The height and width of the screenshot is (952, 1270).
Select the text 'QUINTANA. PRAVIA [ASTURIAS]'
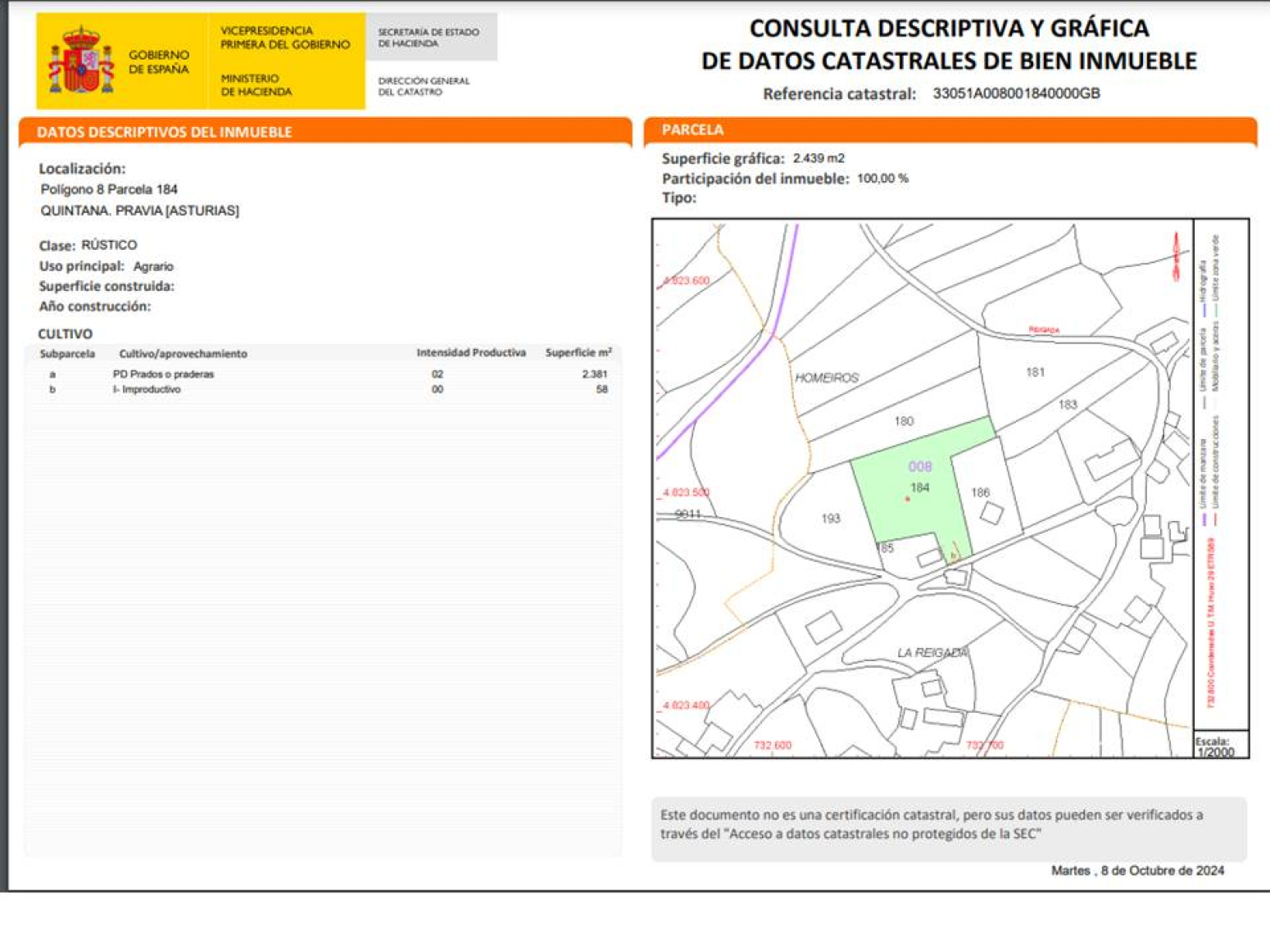point(140,211)
